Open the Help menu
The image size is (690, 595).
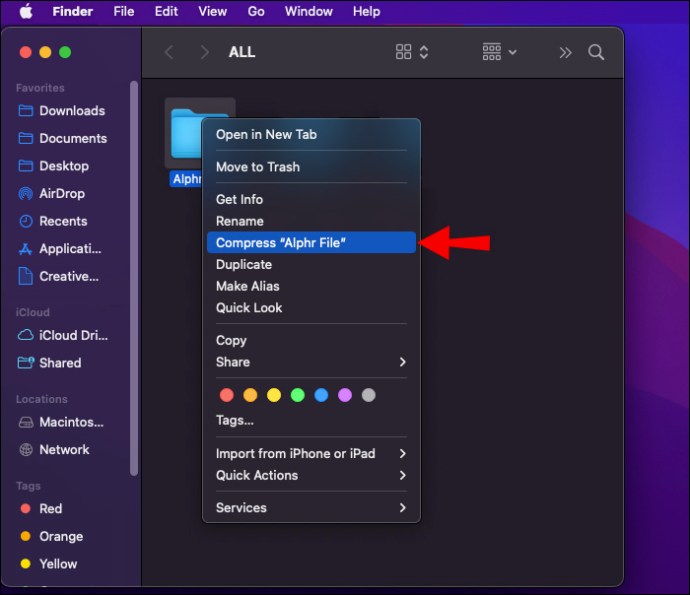coord(367,11)
